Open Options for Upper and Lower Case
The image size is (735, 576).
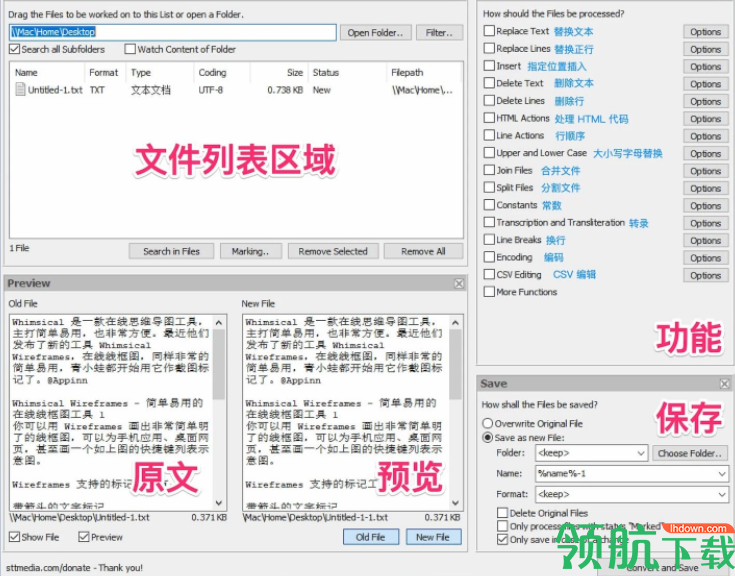(705, 154)
